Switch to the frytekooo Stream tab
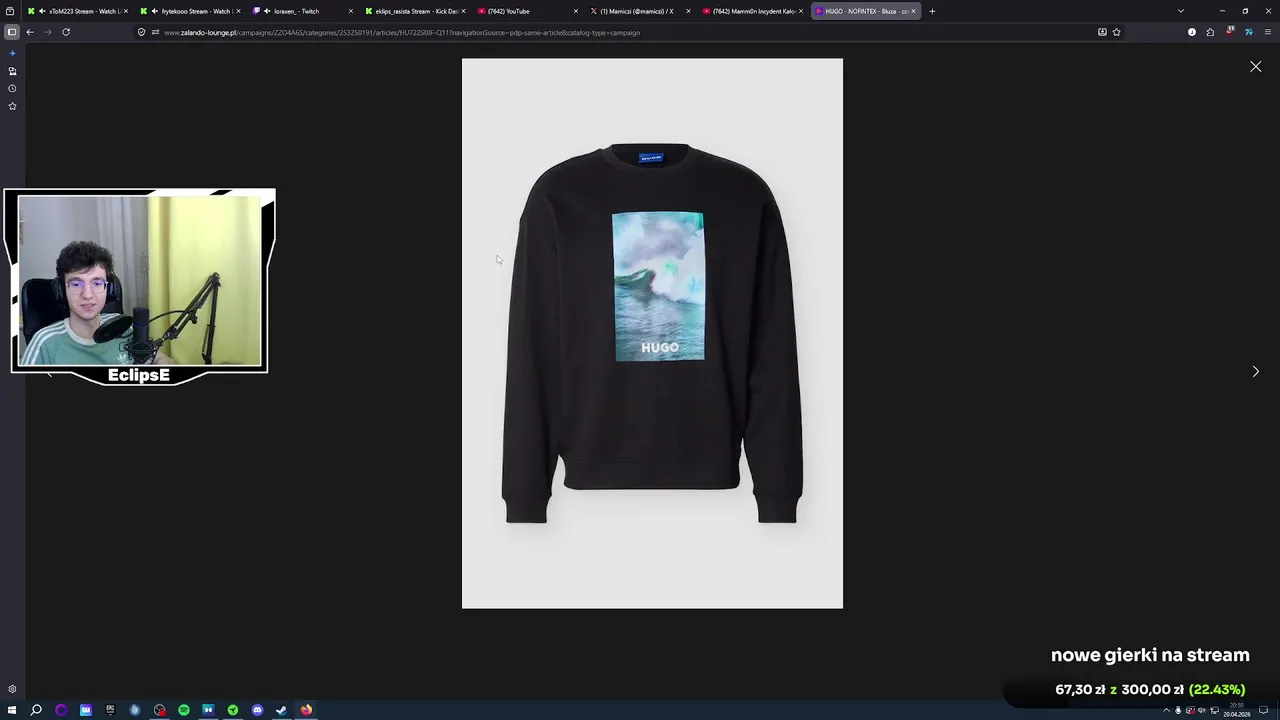This screenshot has width=1280, height=720. pos(191,11)
